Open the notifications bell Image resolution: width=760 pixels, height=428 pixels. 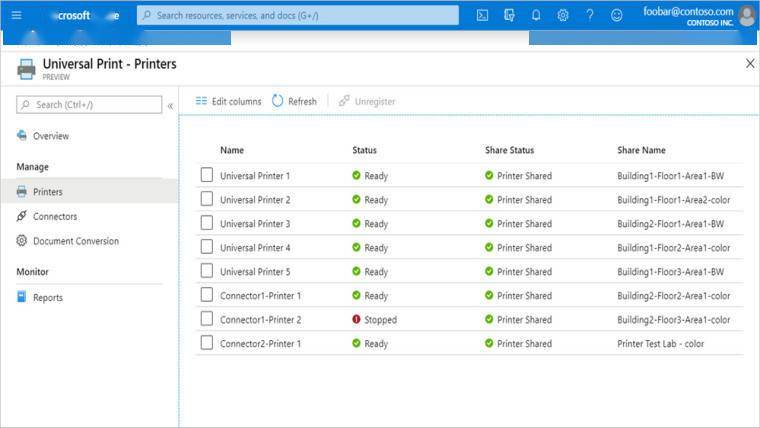pos(536,15)
